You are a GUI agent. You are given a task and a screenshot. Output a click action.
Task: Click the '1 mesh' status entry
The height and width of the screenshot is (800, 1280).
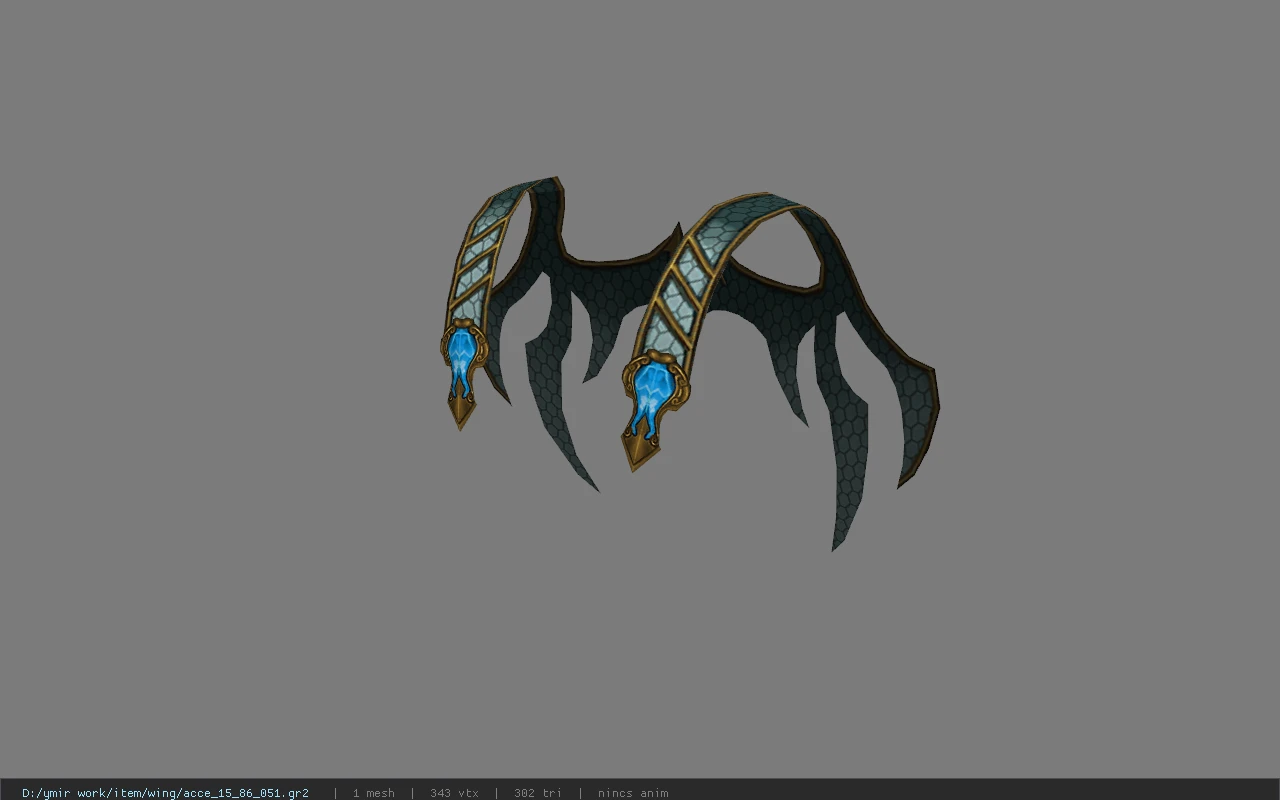point(373,793)
